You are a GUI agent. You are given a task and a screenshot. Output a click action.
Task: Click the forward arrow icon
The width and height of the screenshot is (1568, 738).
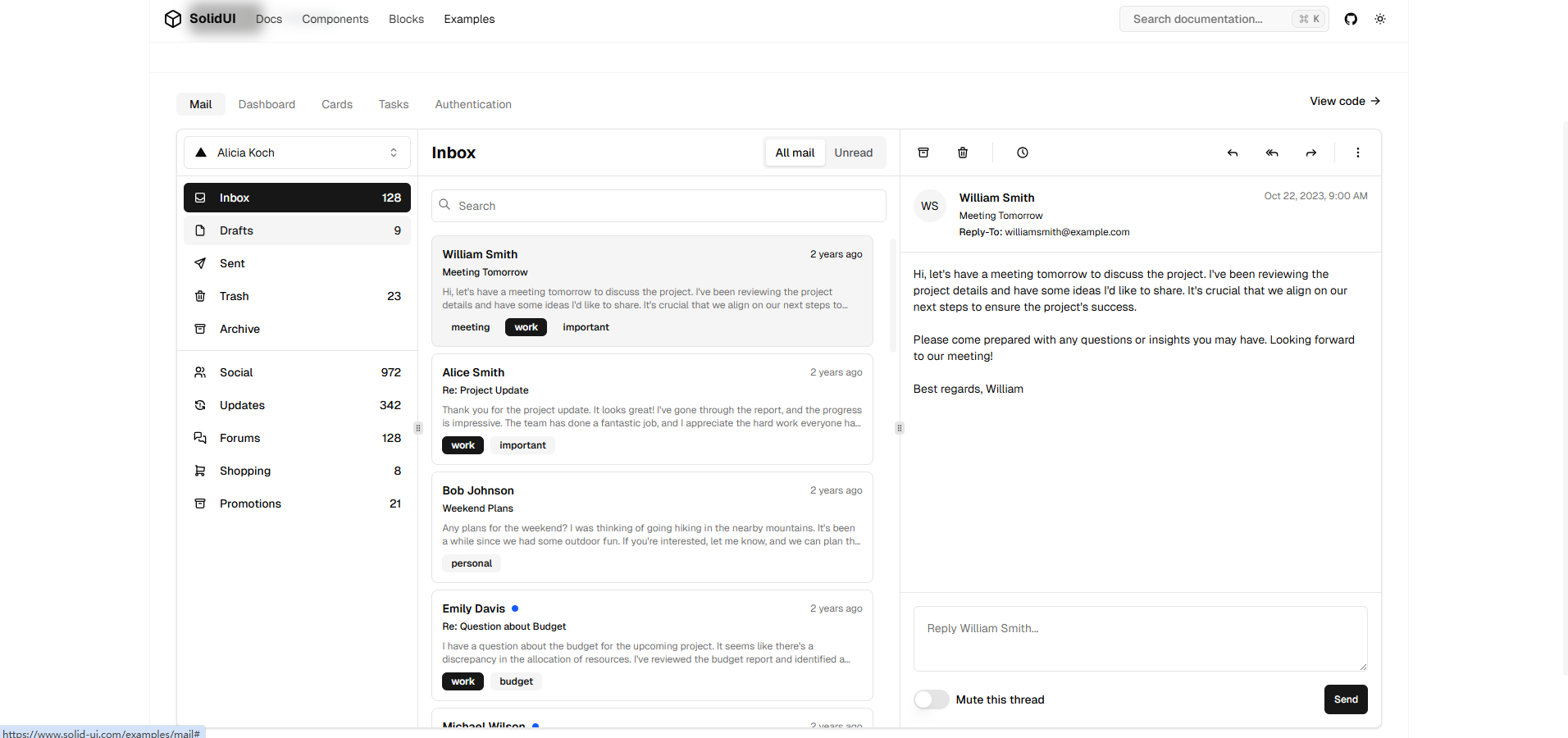(x=1311, y=153)
